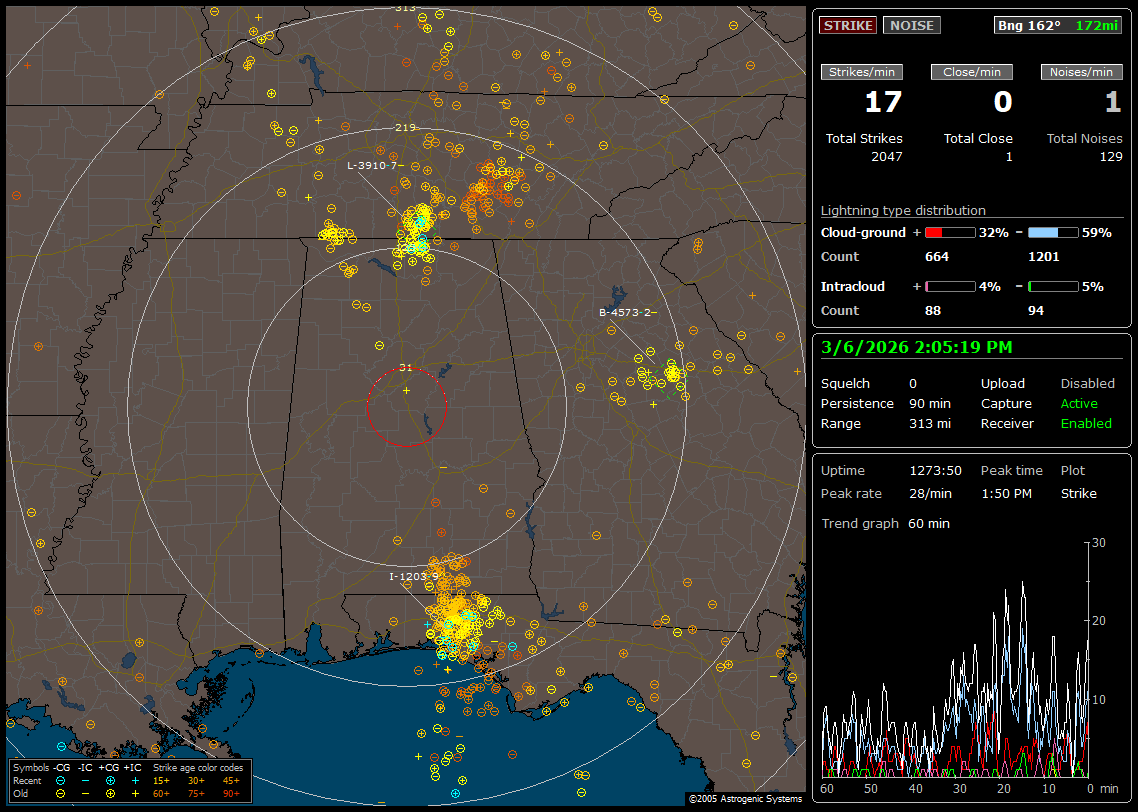
Task: Select the B-4573-2 storm cell label
Action: coord(625,312)
